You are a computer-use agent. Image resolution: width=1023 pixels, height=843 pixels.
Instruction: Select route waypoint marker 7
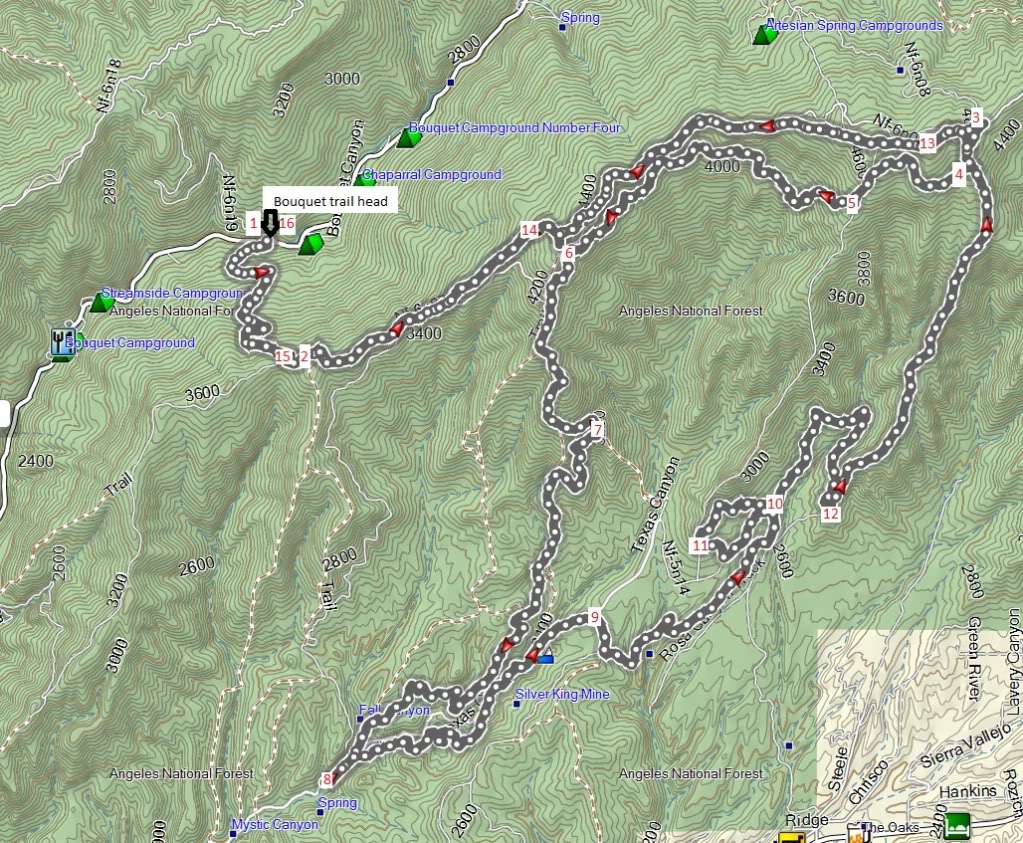click(597, 431)
